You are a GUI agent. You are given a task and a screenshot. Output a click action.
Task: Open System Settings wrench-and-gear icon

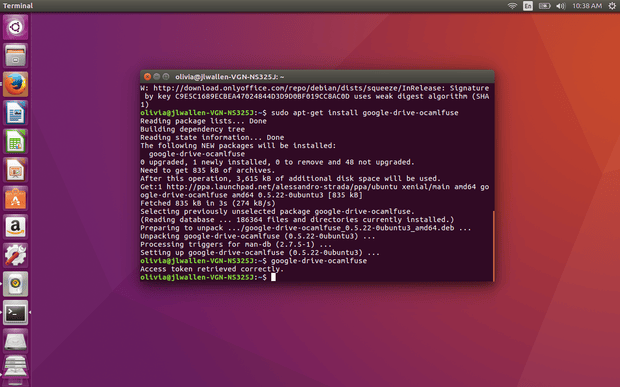[15, 255]
